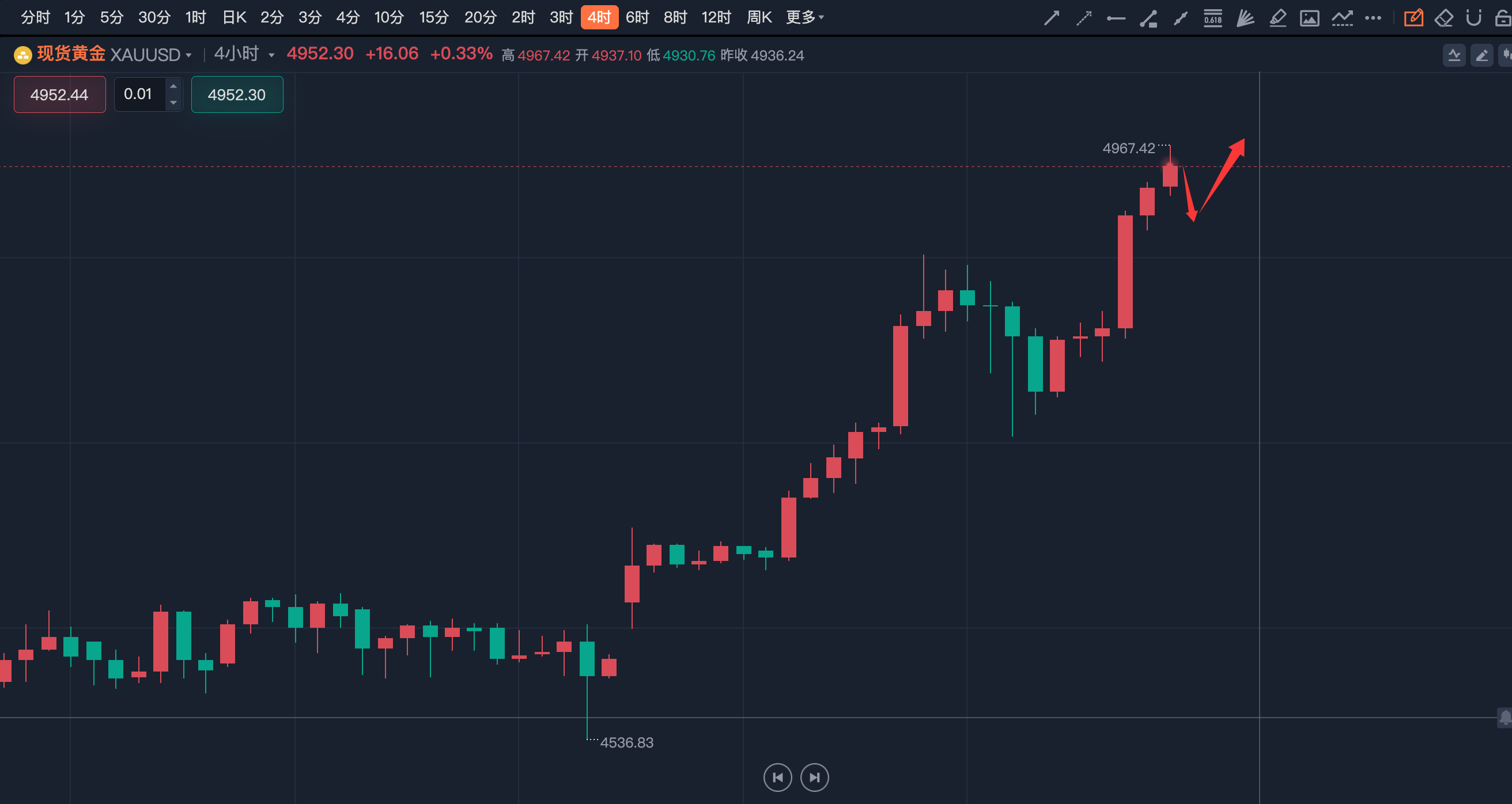1512x804 pixels.
Task: Select the solid arrow drawing tool
Action: pos(1051,18)
